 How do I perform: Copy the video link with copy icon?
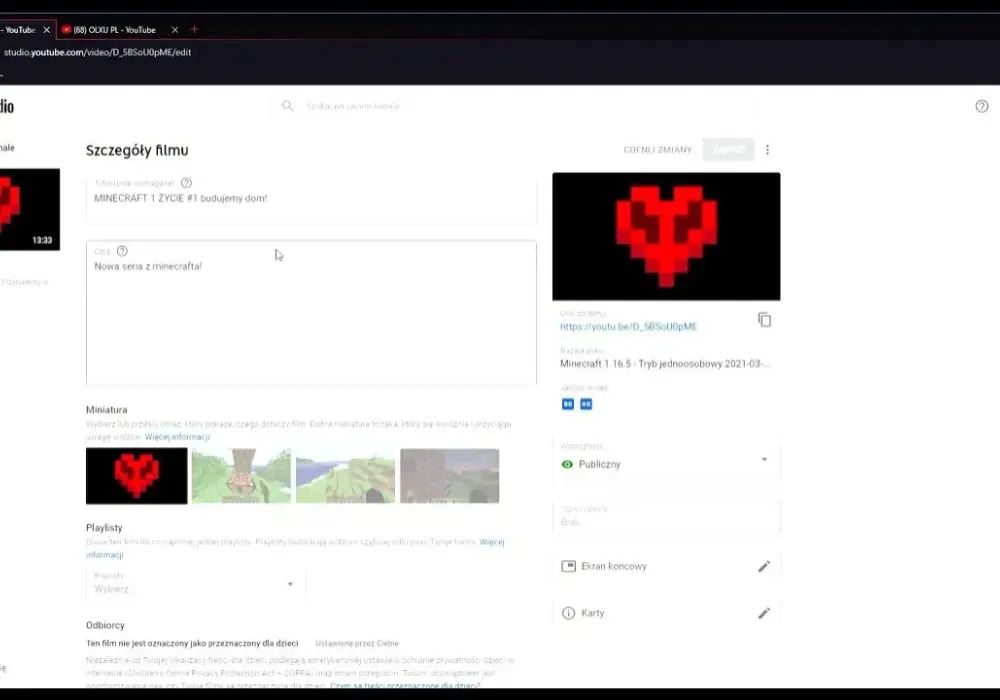pos(764,319)
